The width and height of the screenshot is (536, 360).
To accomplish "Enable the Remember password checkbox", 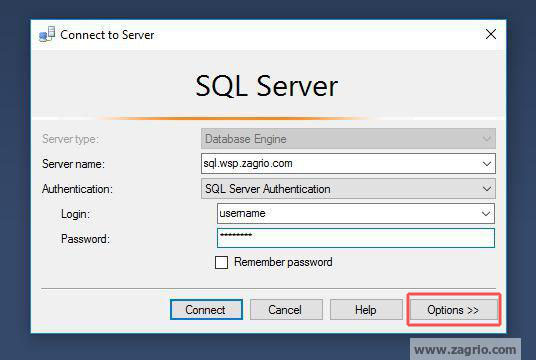I will [x=221, y=263].
